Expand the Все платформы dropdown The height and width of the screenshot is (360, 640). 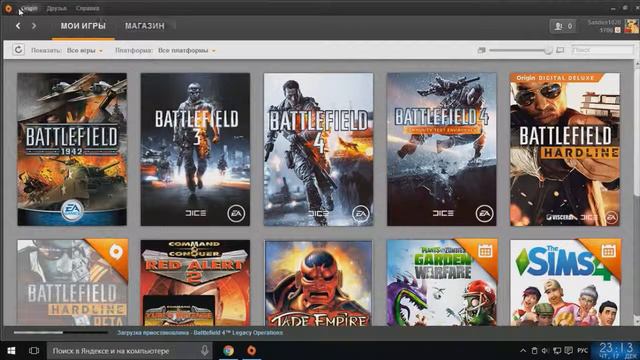pyautogui.click(x=187, y=50)
